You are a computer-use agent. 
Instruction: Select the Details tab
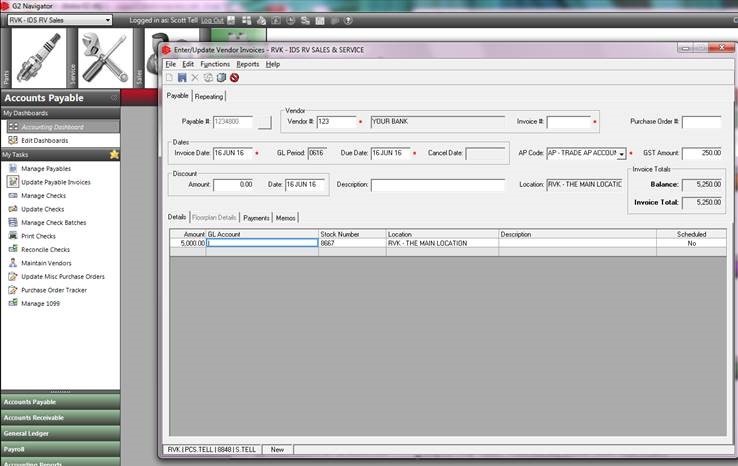coord(177,217)
